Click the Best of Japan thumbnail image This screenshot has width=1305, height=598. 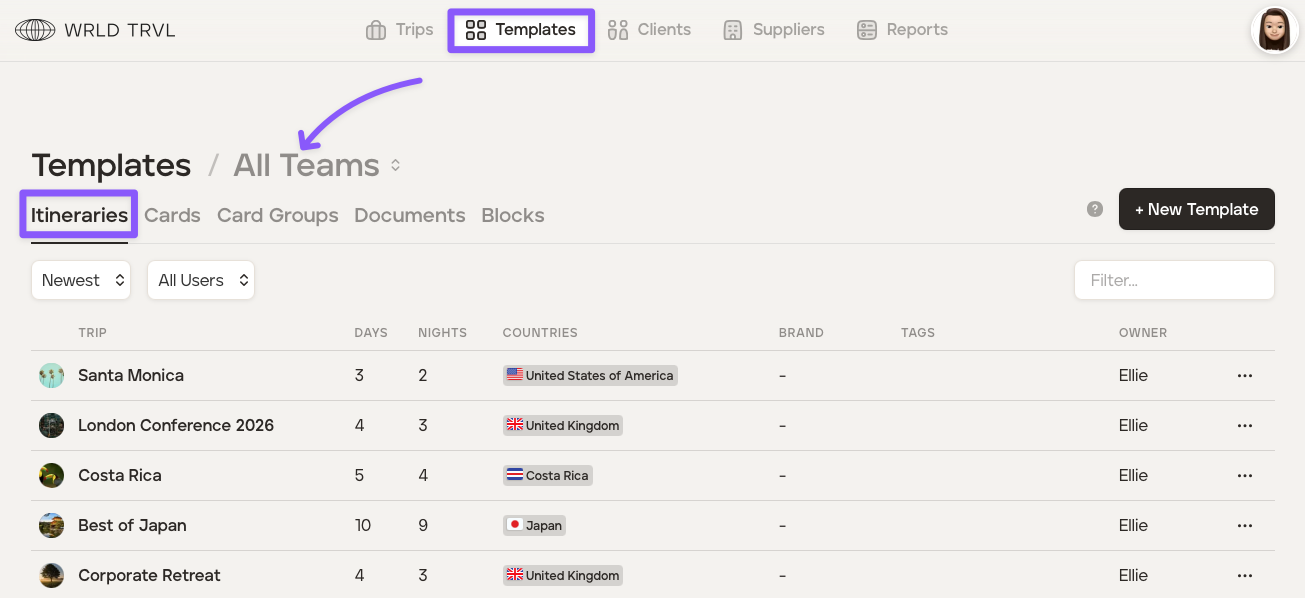click(51, 526)
